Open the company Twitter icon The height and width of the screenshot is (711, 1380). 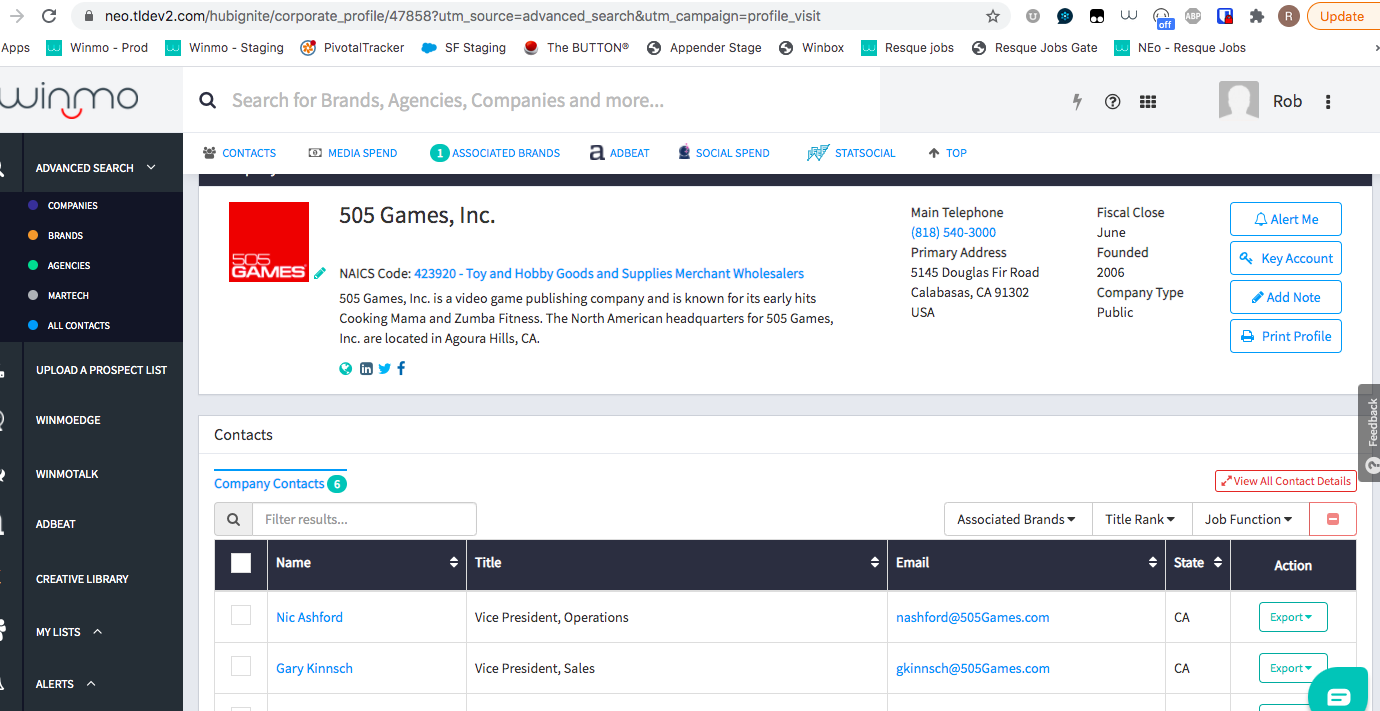[x=384, y=368]
